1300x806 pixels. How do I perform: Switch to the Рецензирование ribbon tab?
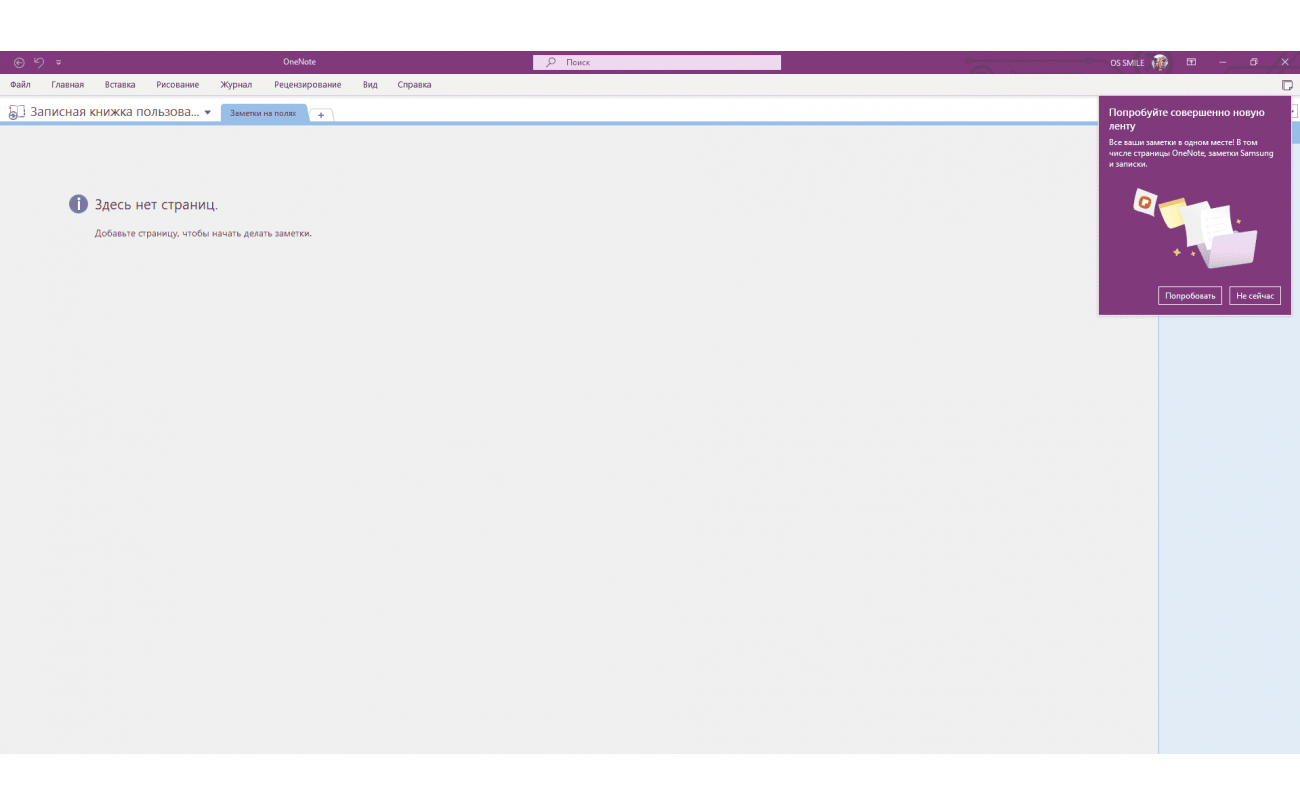307,85
